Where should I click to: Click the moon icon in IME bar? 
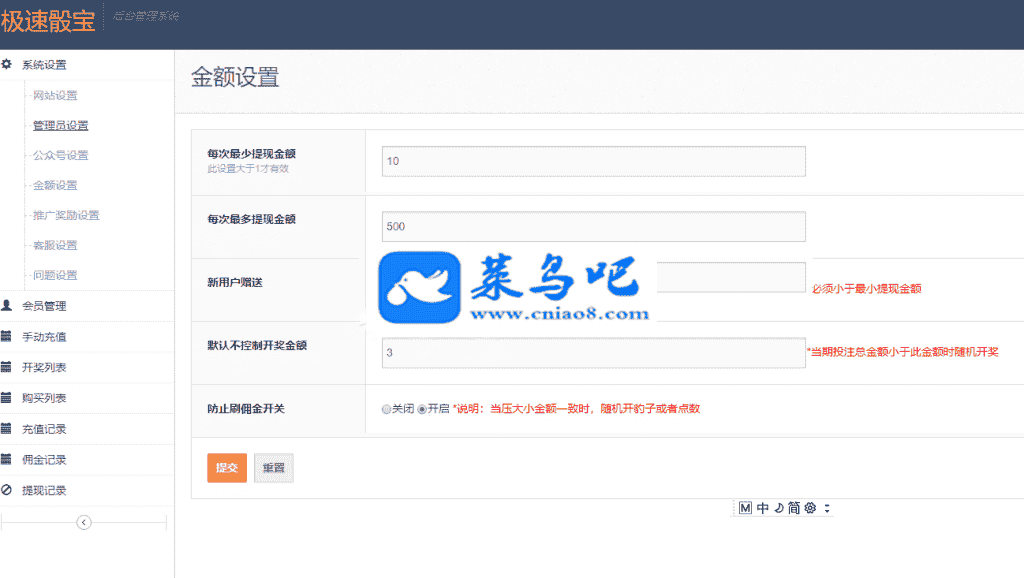point(778,508)
